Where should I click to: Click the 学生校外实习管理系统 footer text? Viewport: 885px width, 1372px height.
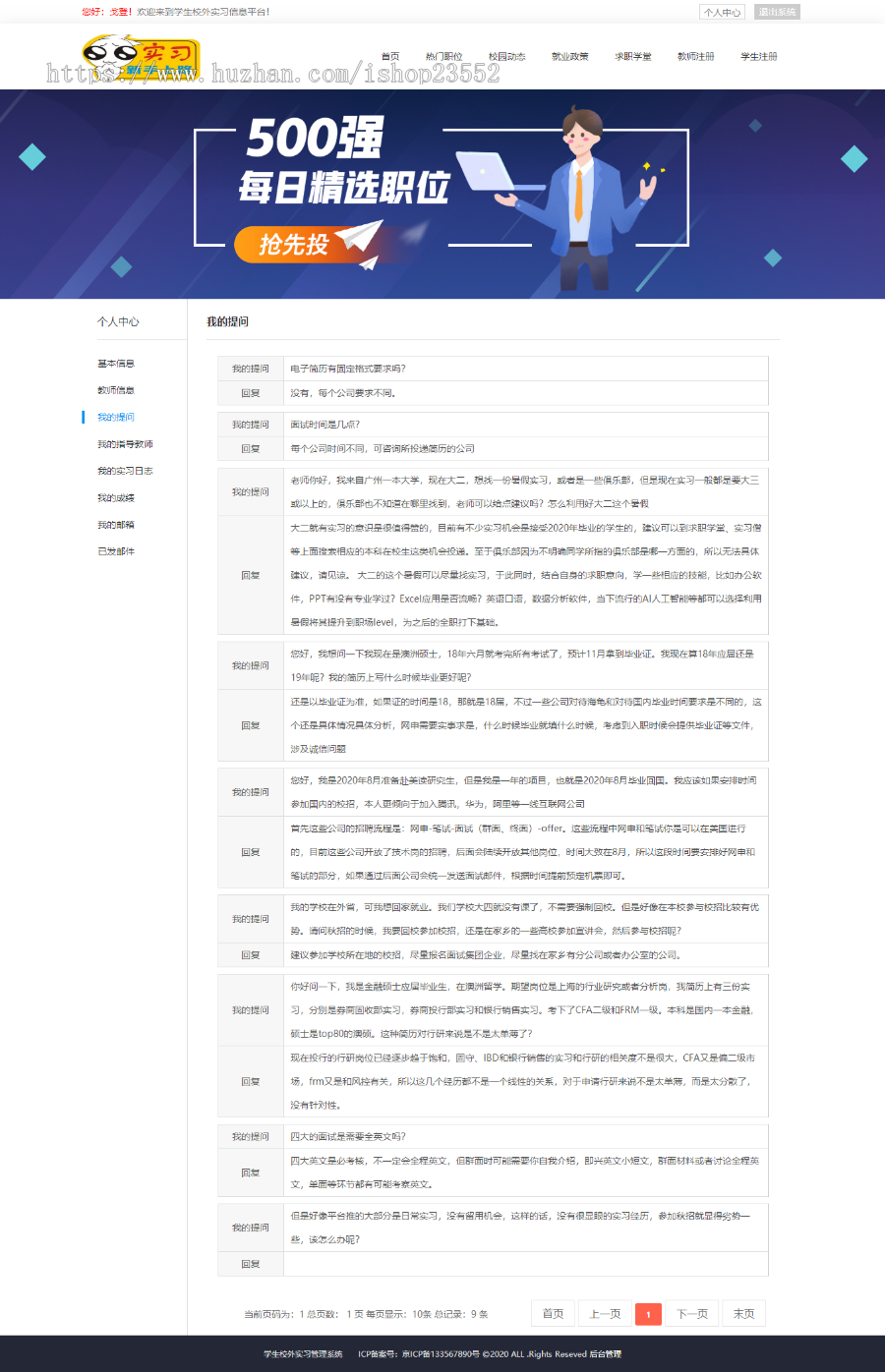[303, 1354]
